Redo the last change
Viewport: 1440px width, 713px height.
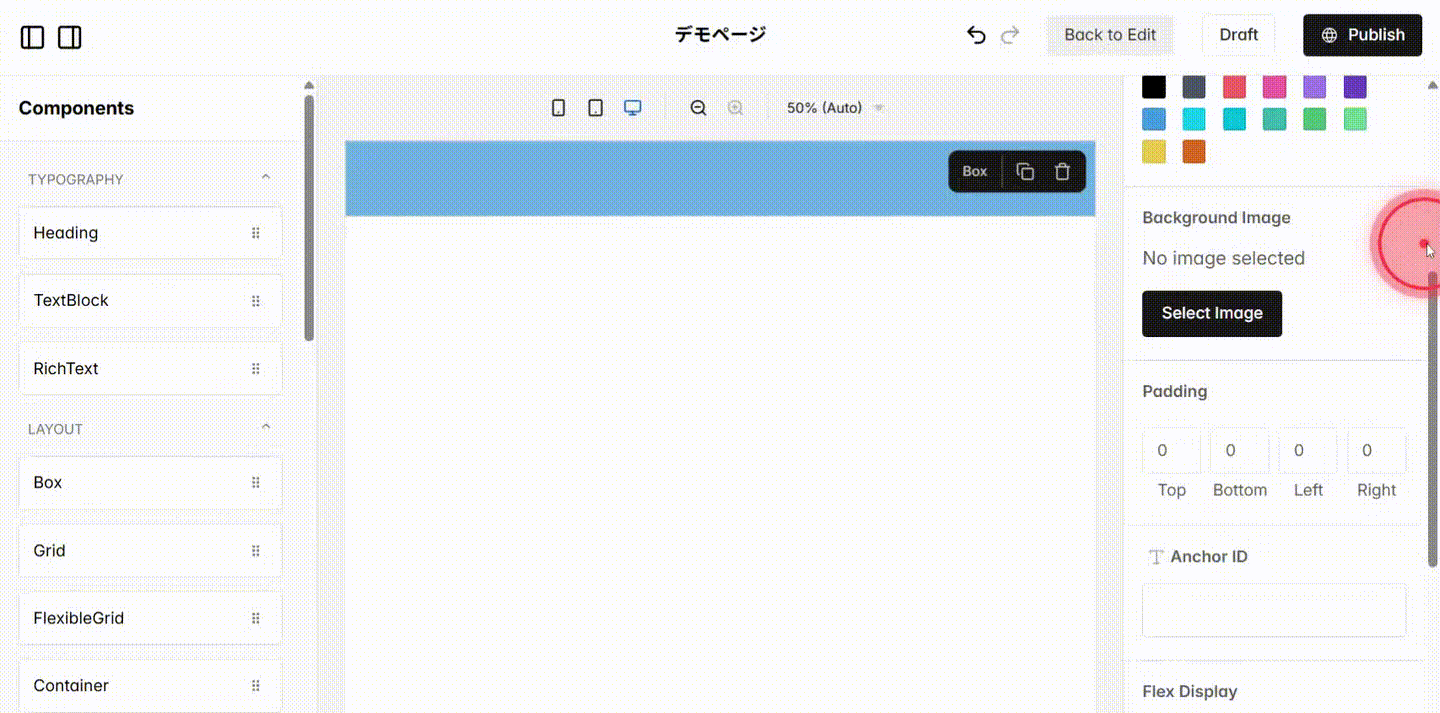click(x=1009, y=34)
